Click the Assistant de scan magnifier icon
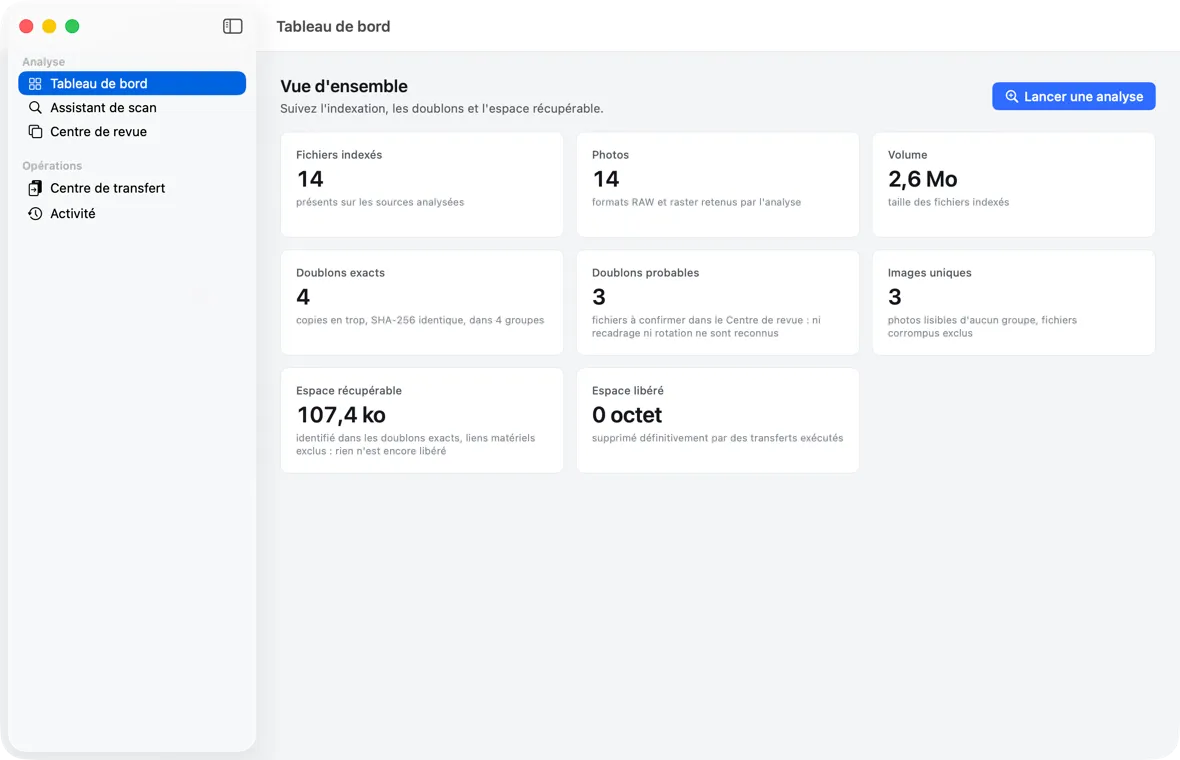 pos(35,108)
